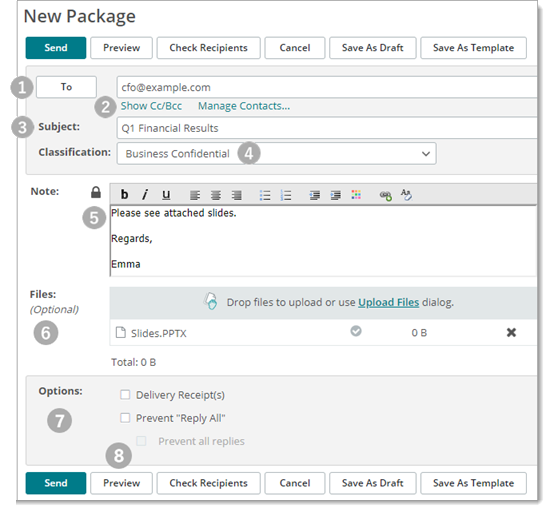Open Manage Contacts link
The image size is (548, 510).
244,106
